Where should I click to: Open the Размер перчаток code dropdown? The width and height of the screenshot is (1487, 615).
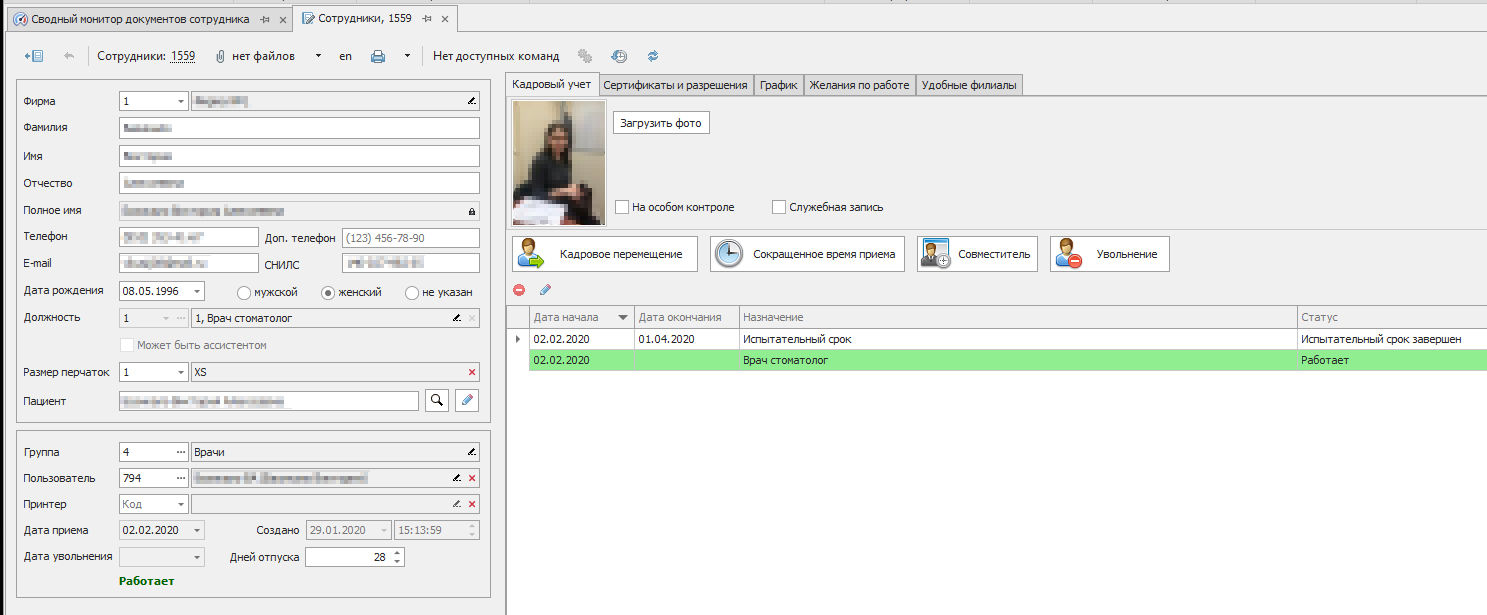(180, 372)
